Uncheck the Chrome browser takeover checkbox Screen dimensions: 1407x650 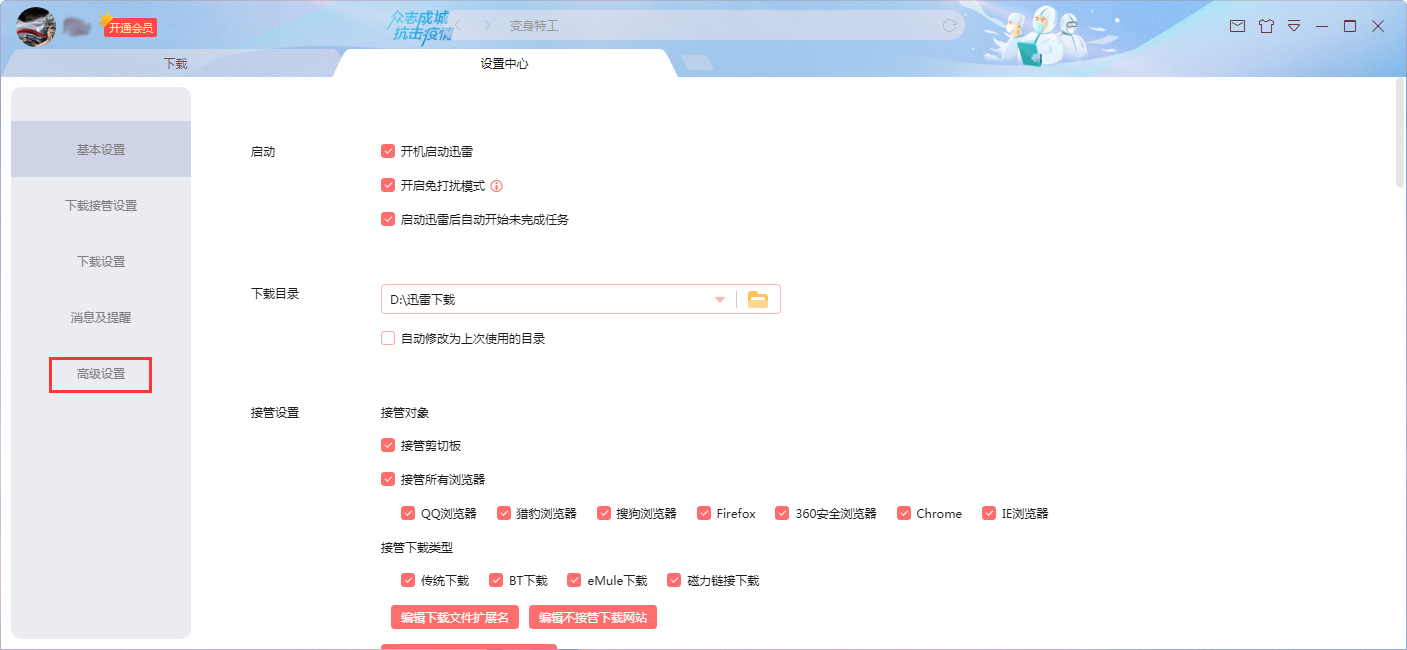pos(905,512)
